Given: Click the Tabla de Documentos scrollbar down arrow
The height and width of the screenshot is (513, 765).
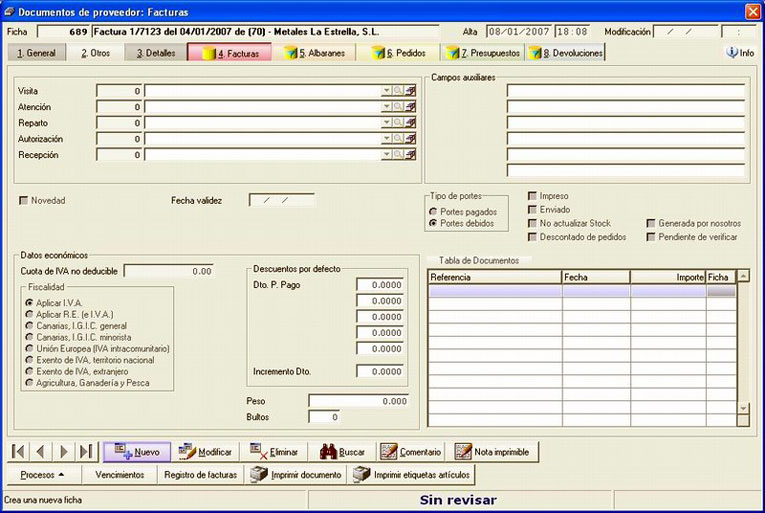Looking at the screenshot, I should click(x=743, y=408).
